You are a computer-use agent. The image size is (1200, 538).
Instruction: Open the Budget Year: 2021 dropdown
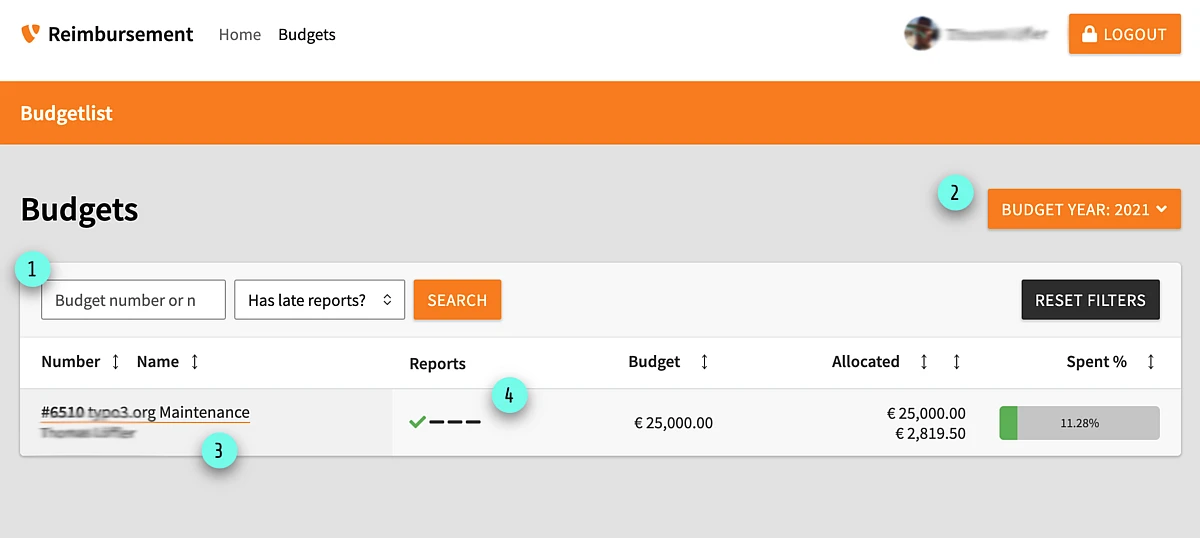1084,210
